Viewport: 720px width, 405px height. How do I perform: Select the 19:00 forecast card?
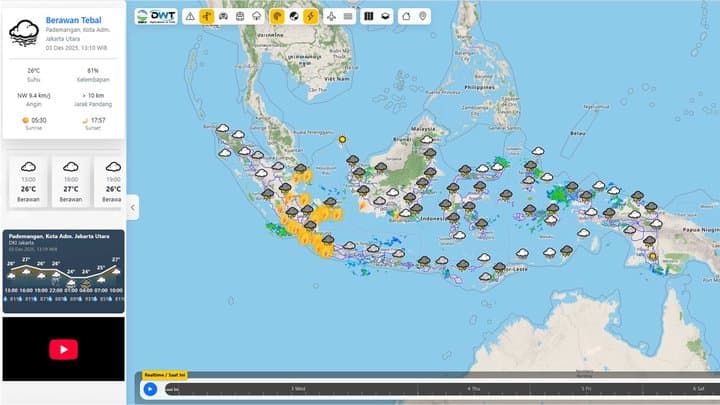point(109,182)
